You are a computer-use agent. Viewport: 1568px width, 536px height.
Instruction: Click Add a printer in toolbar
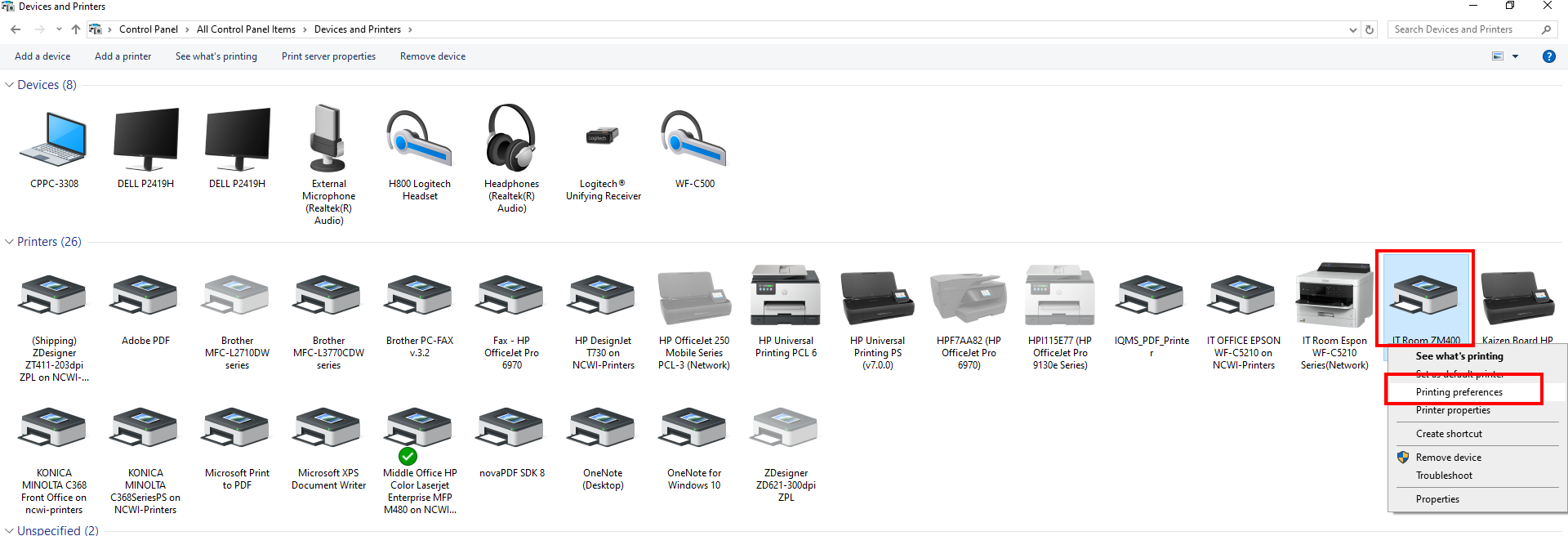(122, 56)
